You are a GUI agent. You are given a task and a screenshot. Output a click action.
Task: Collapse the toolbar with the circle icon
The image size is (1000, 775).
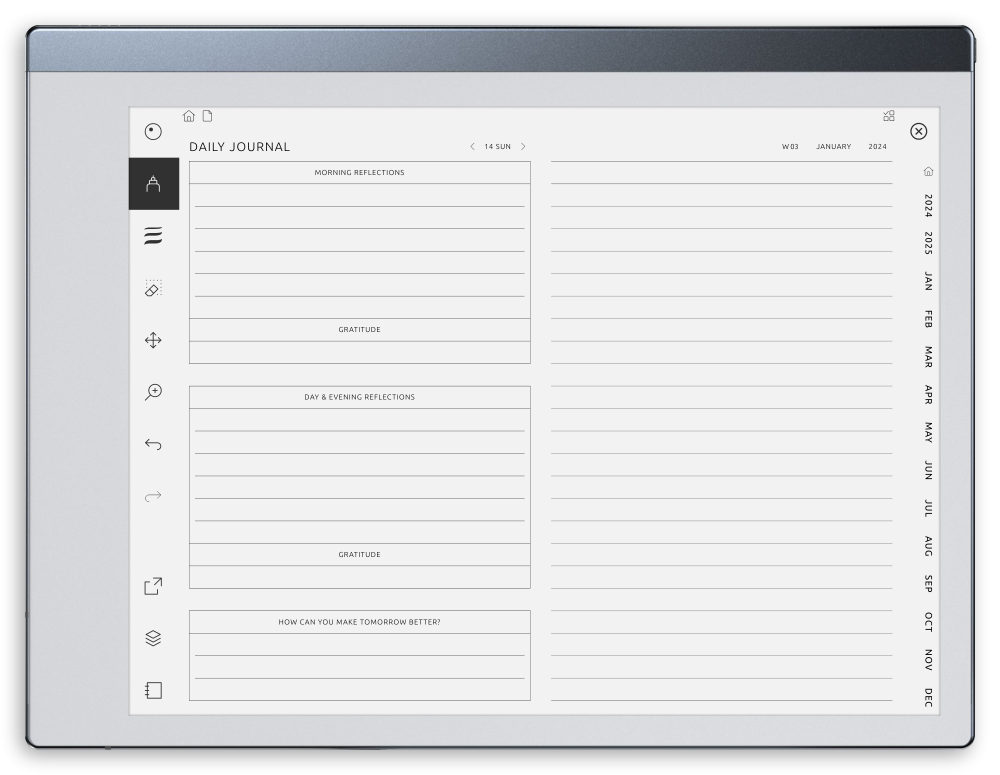click(153, 131)
